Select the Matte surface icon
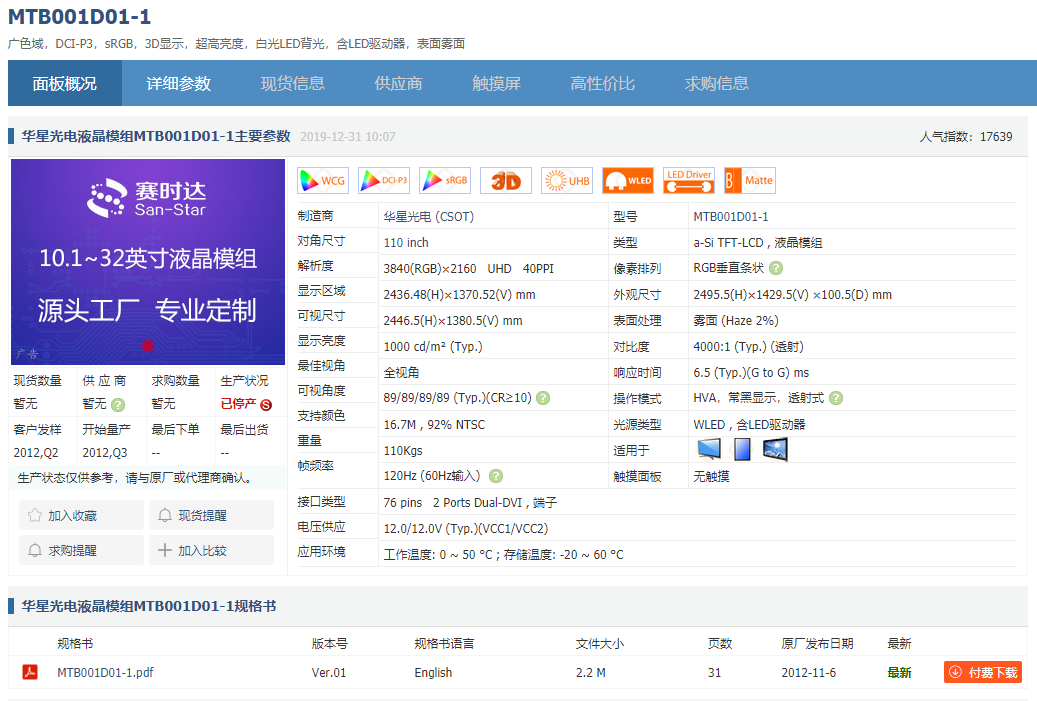Viewport: 1037px width, 701px height. point(748,180)
